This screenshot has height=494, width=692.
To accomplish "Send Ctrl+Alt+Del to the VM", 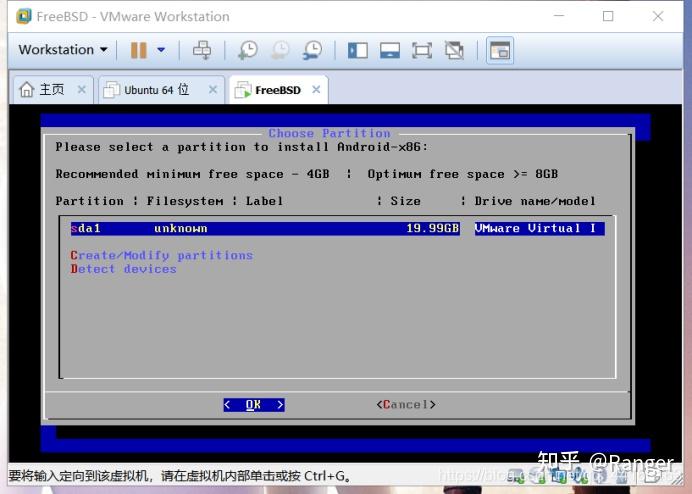I will (x=202, y=50).
